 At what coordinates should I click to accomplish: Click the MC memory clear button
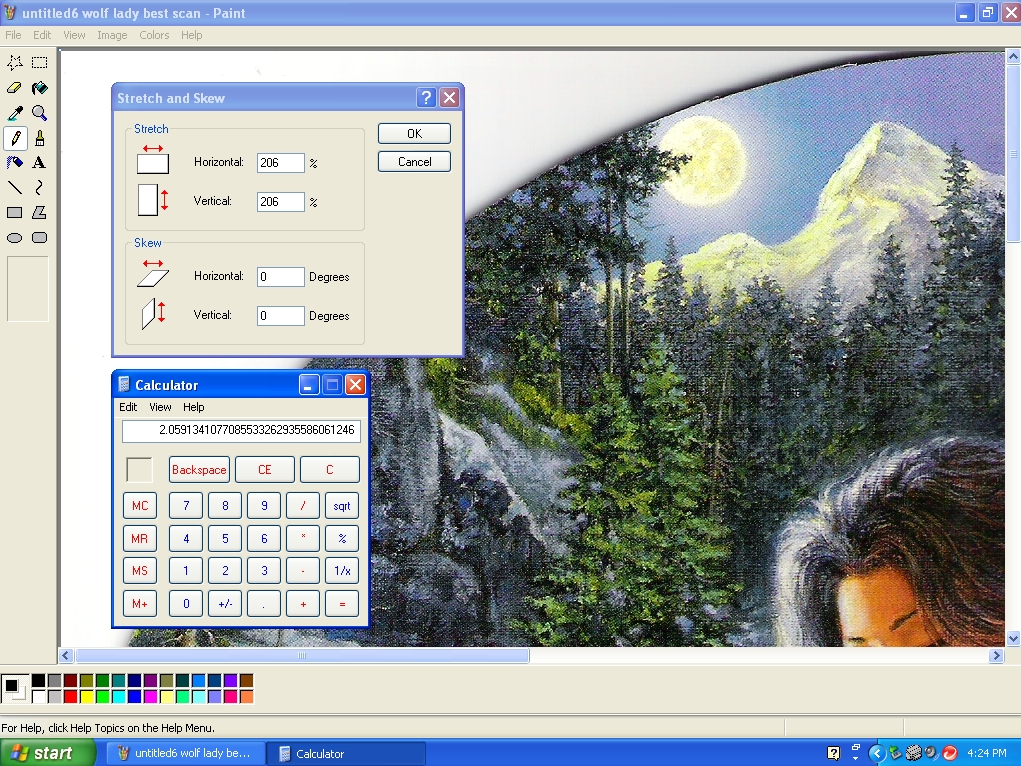click(140, 506)
